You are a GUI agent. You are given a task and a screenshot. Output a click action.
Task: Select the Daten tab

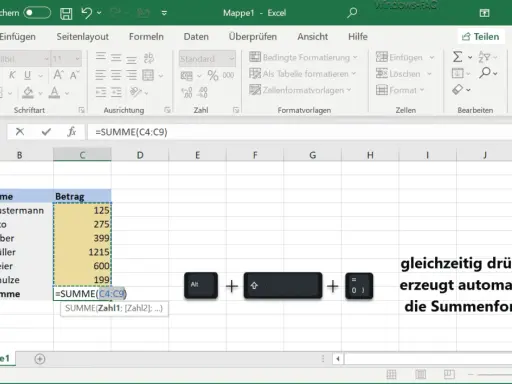click(x=196, y=37)
